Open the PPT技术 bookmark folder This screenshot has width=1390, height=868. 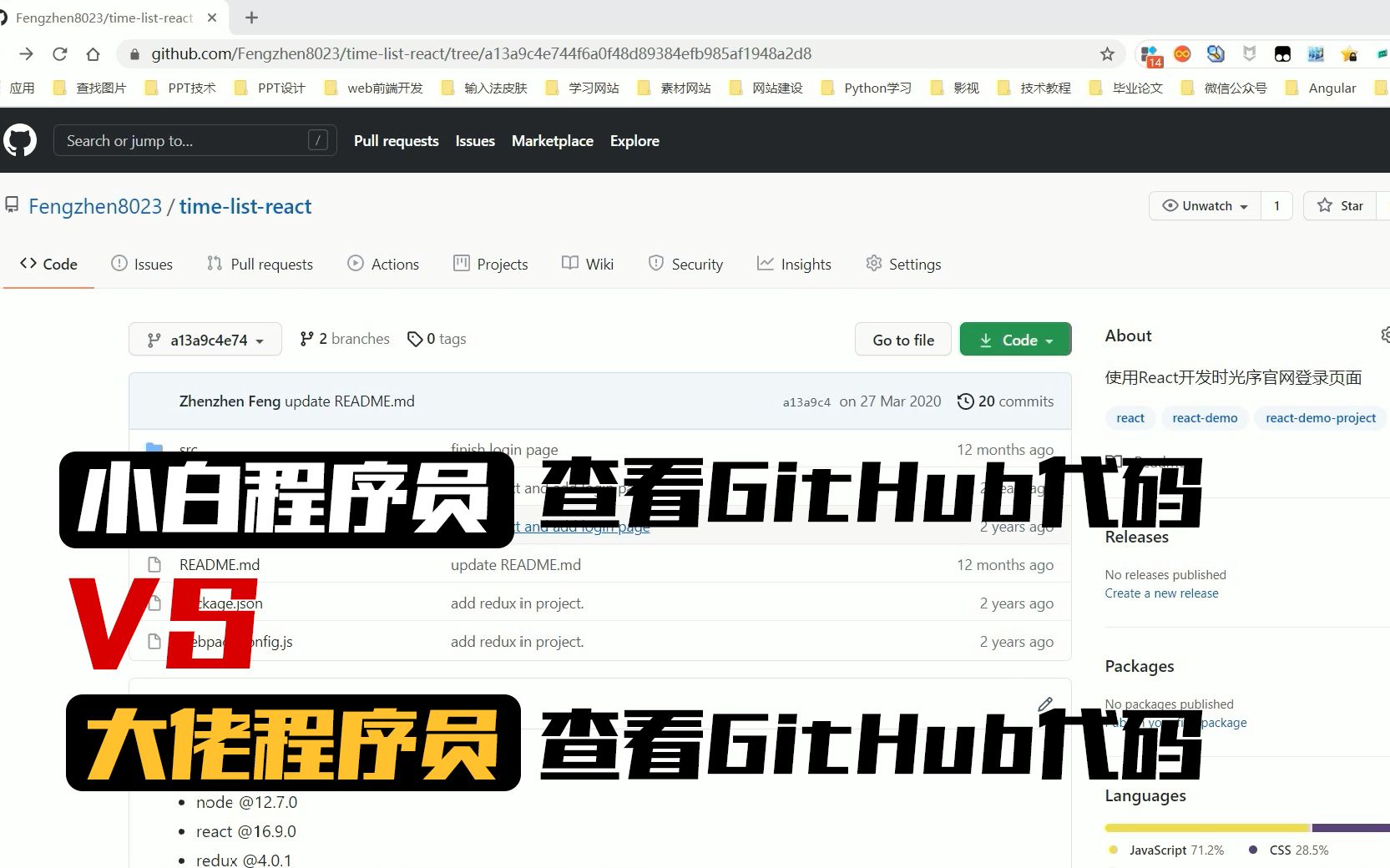[180, 88]
